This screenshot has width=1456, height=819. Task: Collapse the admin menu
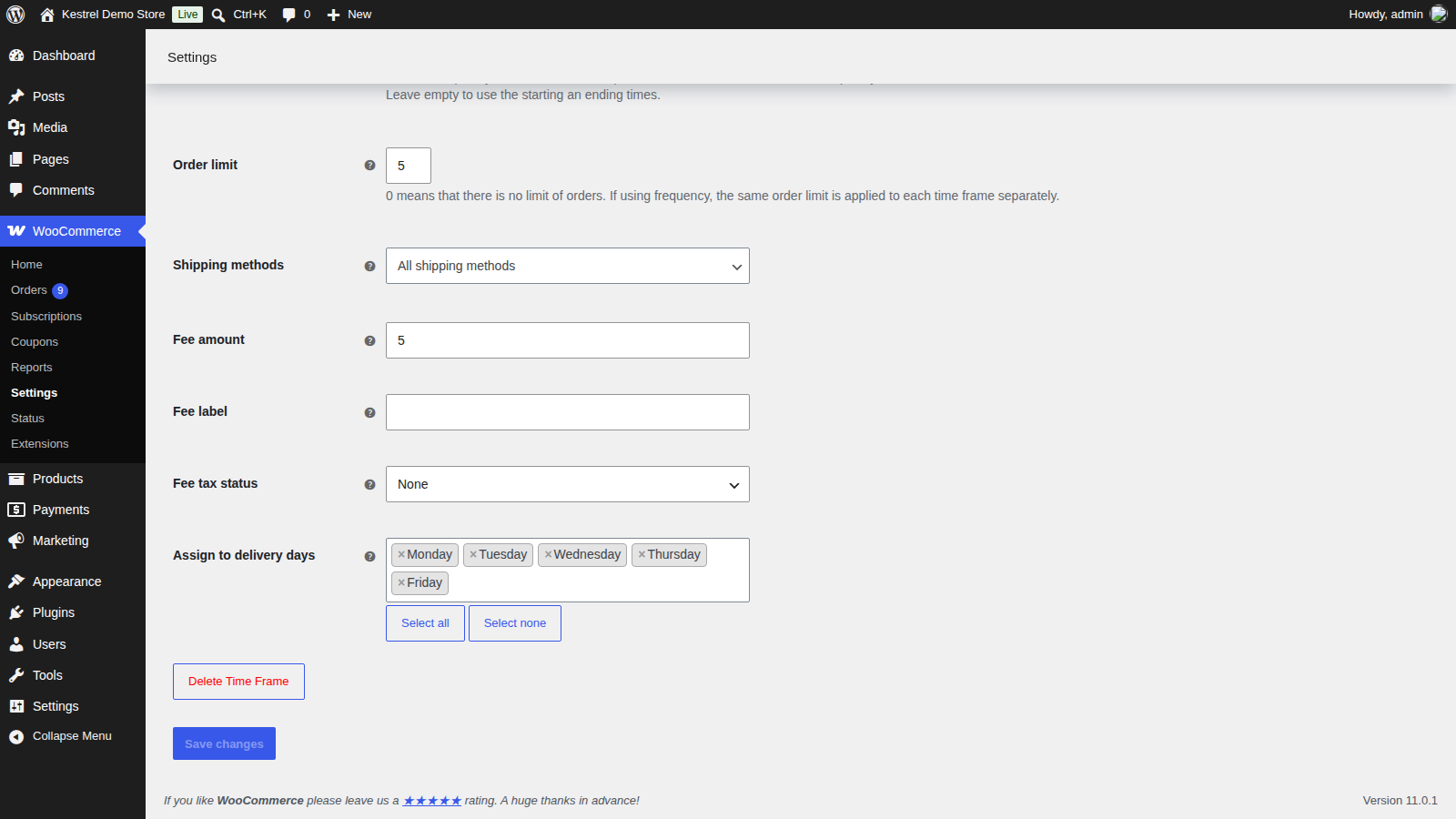point(72,736)
